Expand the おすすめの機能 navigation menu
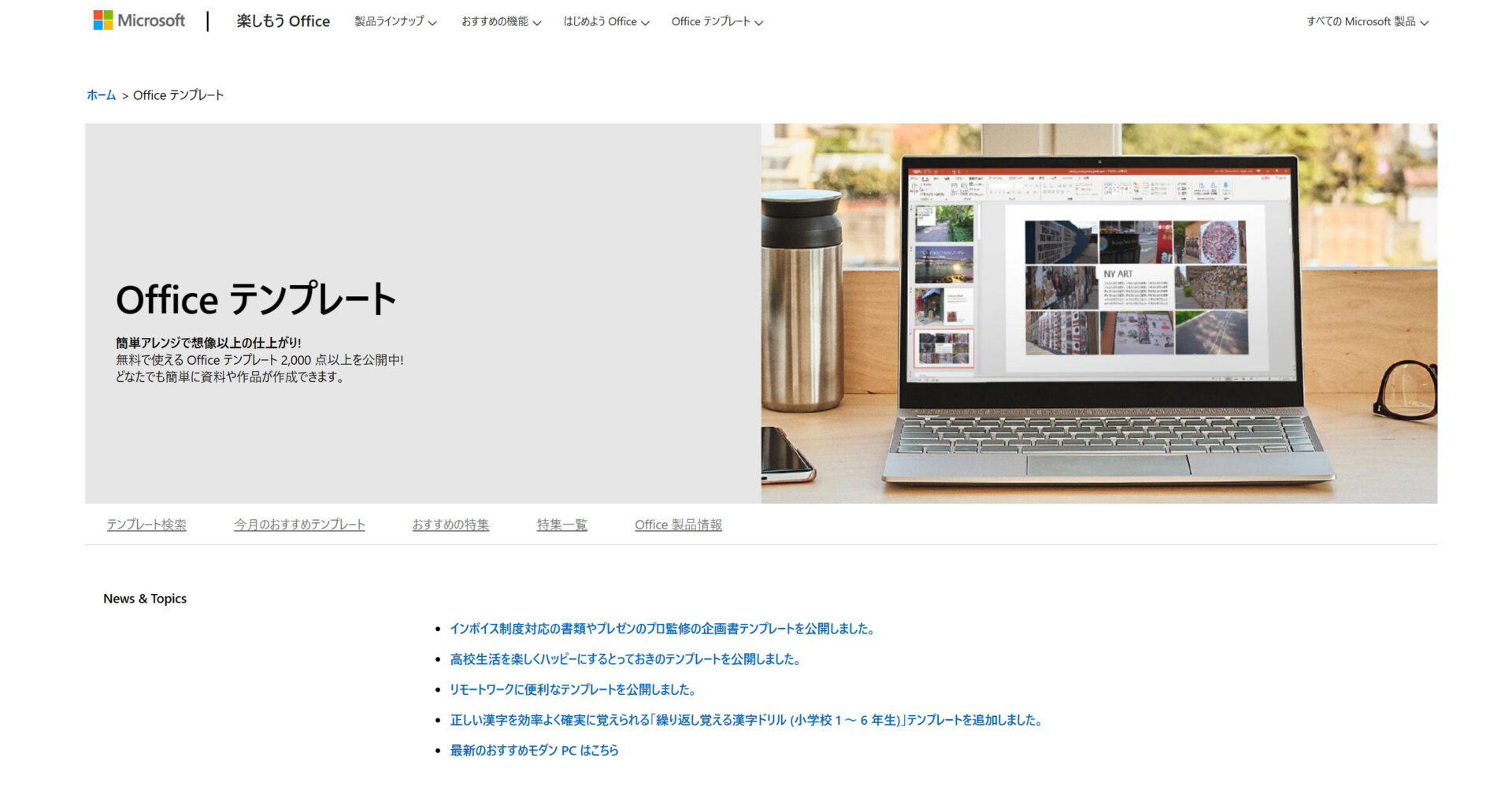 [x=500, y=22]
